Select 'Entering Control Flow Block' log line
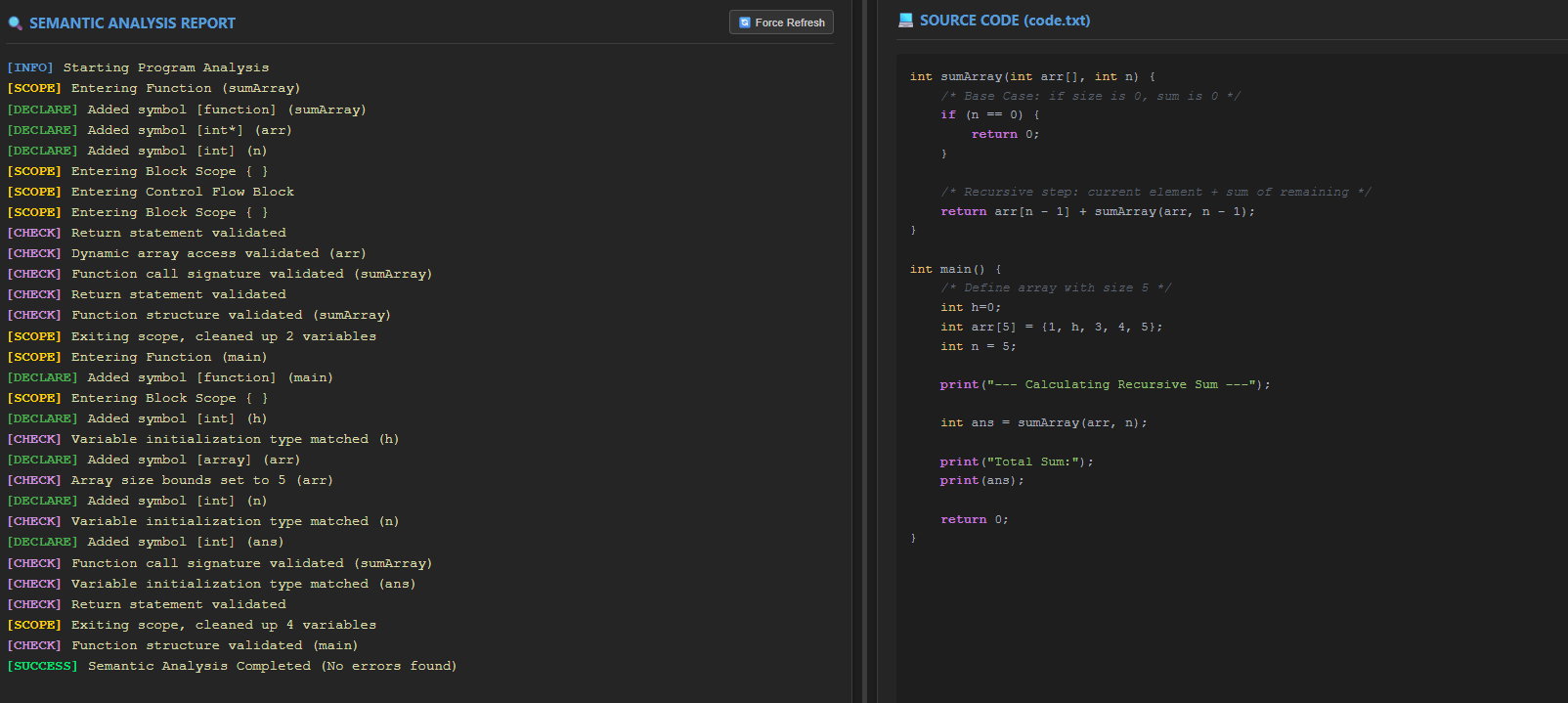 (151, 192)
